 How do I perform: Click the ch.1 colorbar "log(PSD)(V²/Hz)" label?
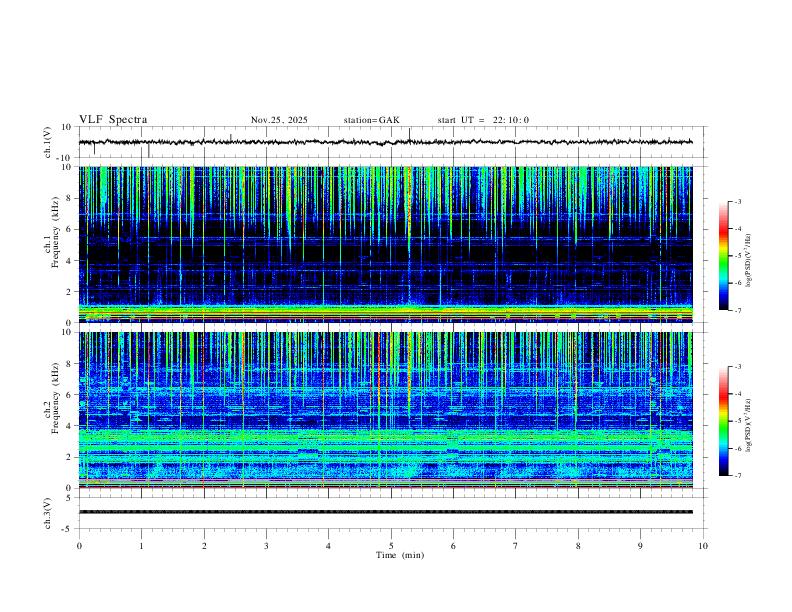[748, 261]
